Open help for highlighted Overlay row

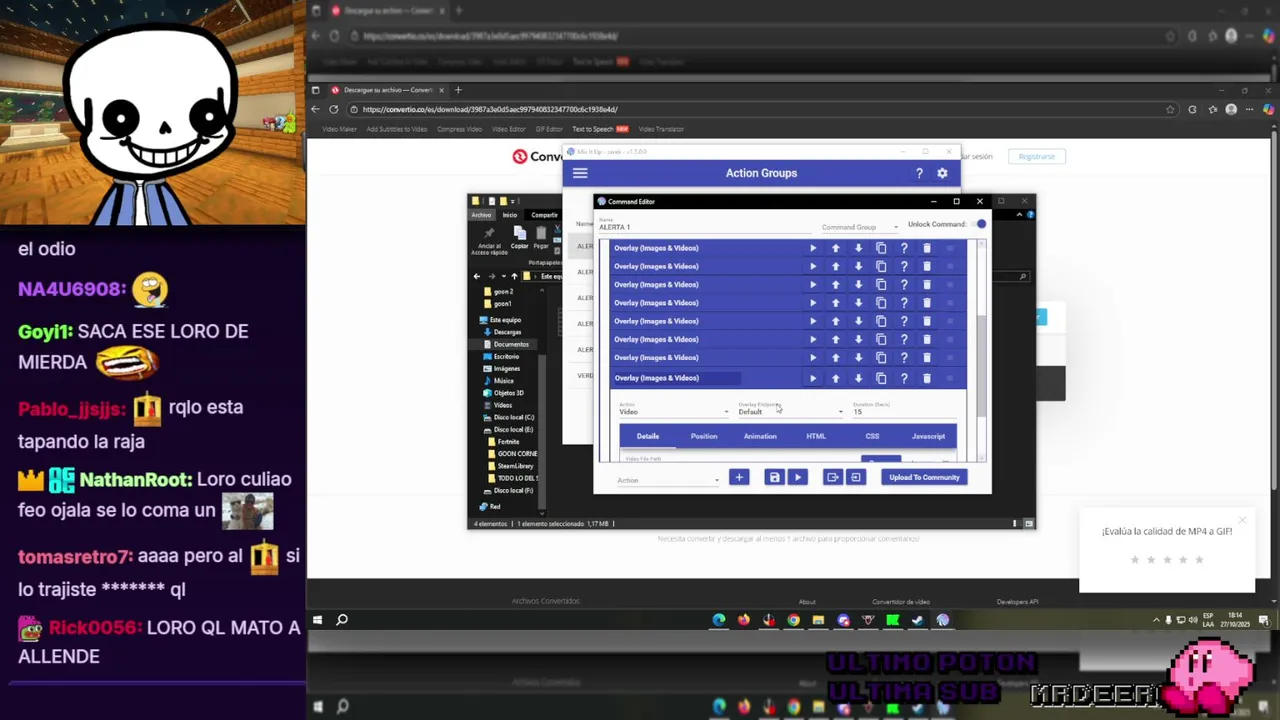coord(904,378)
